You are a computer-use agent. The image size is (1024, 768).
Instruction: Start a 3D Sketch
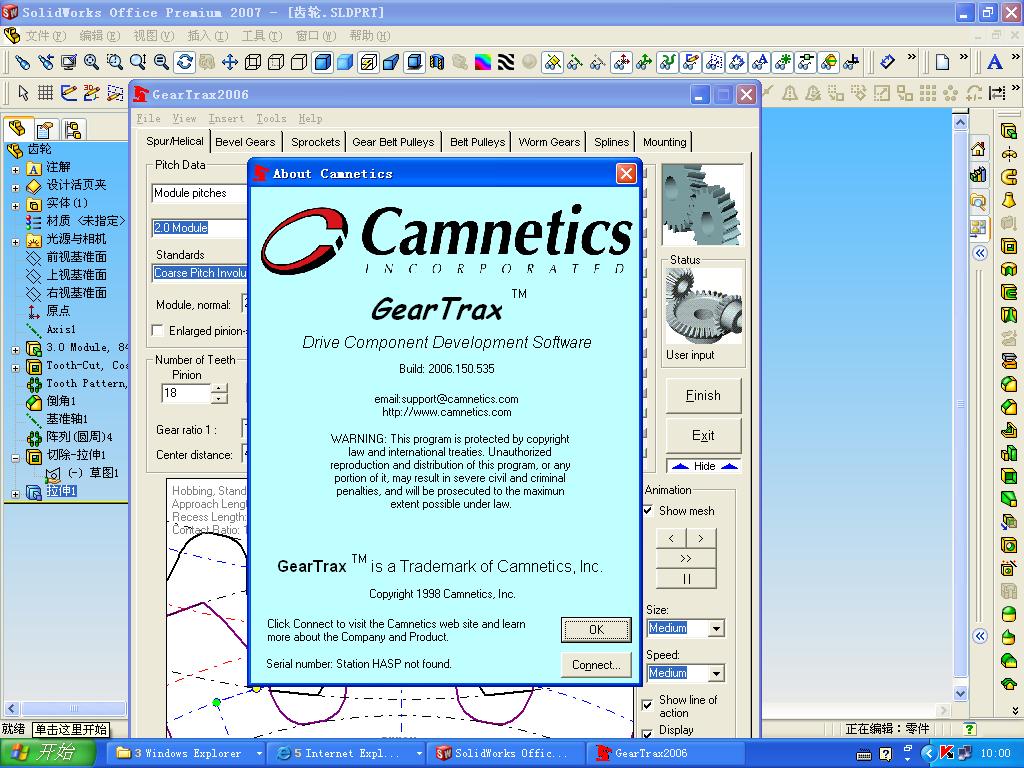point(91,93)
